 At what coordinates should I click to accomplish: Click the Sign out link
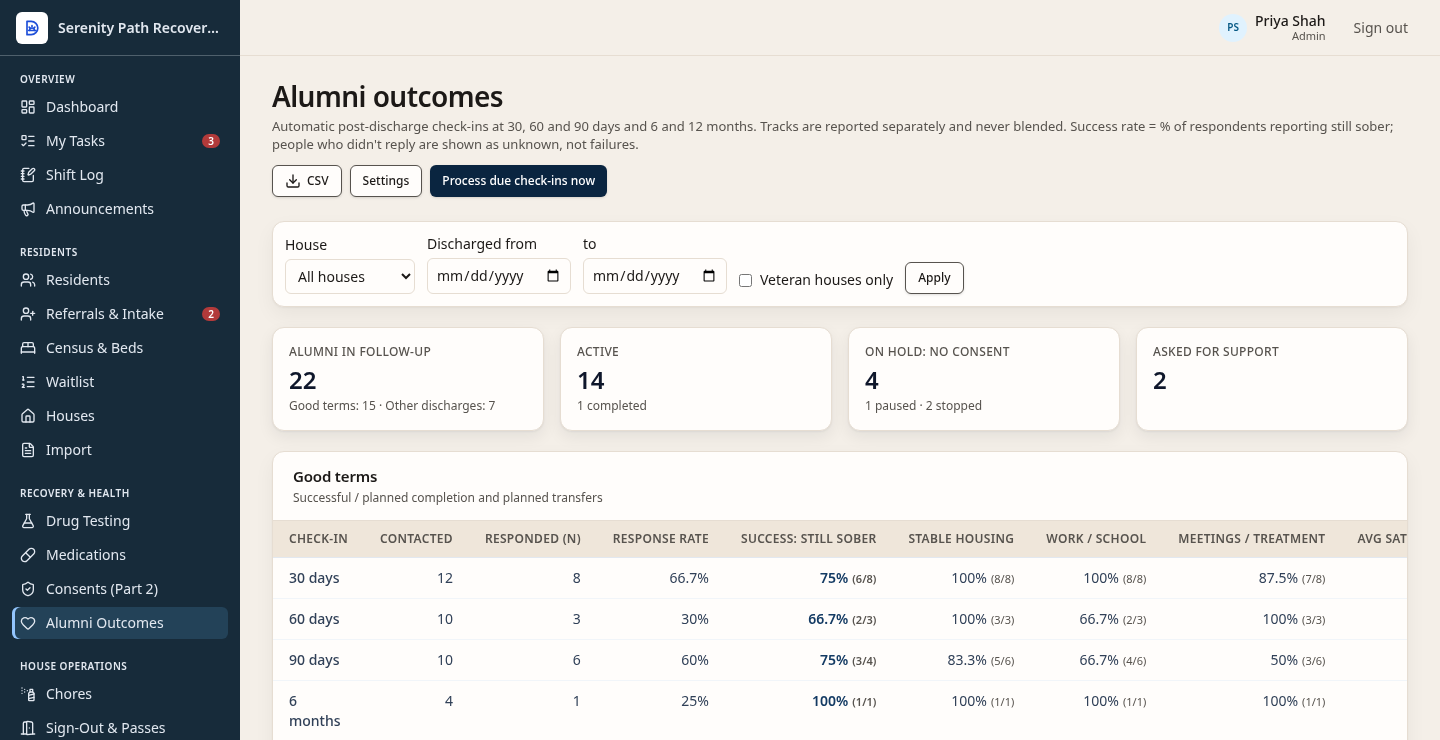pos(1380,28)
